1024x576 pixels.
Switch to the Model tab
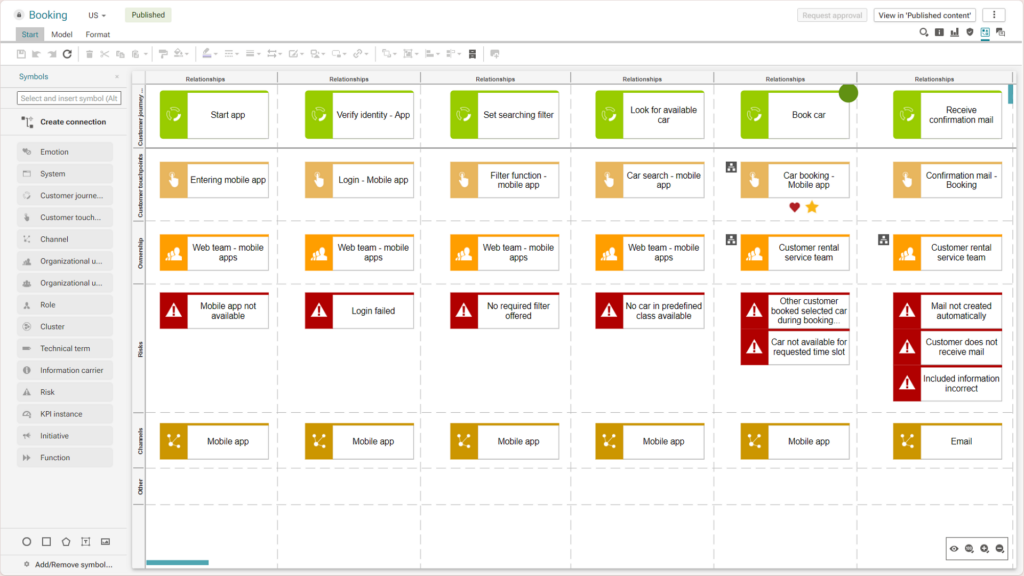[x=62, y=35]
